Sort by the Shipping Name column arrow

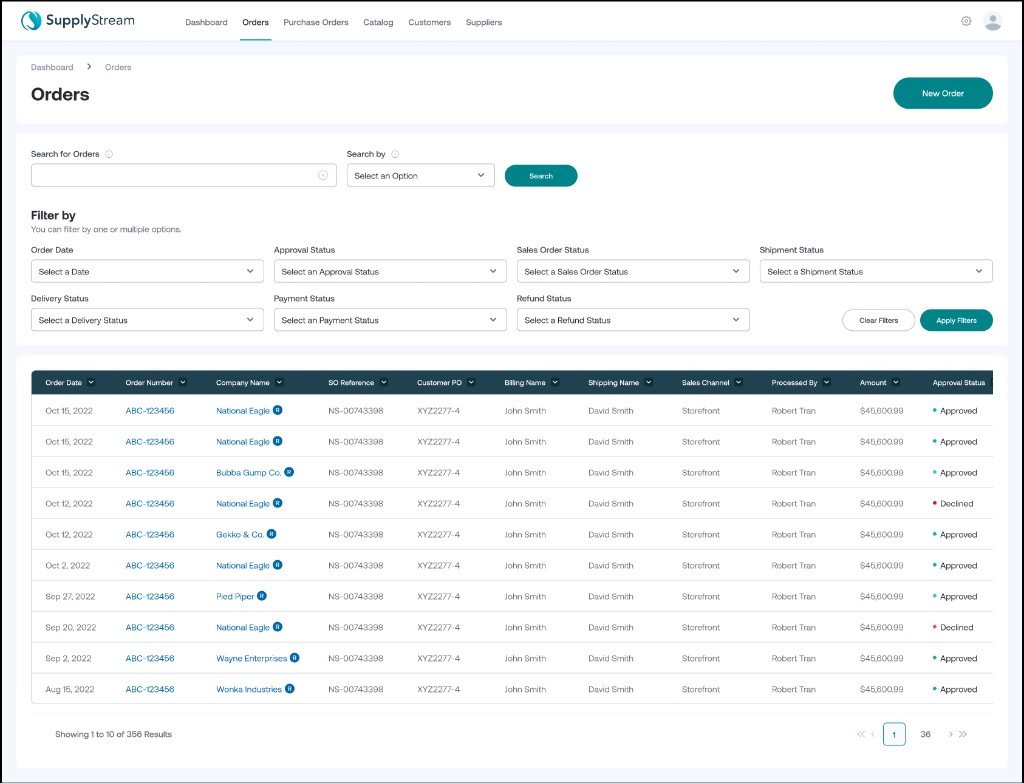coord(648,382)
